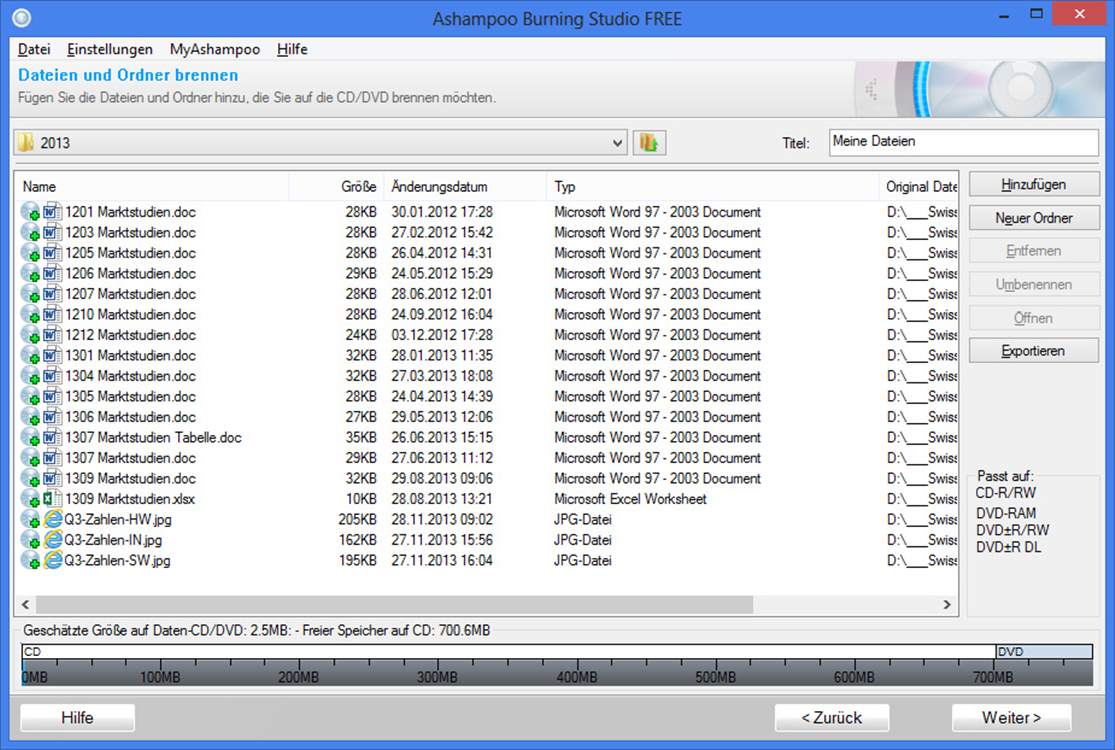The image size is (1115, 750).
Task: Click the image icon of Q3-Zahlen-SW.jpg
Action: (x=52, y=561)
